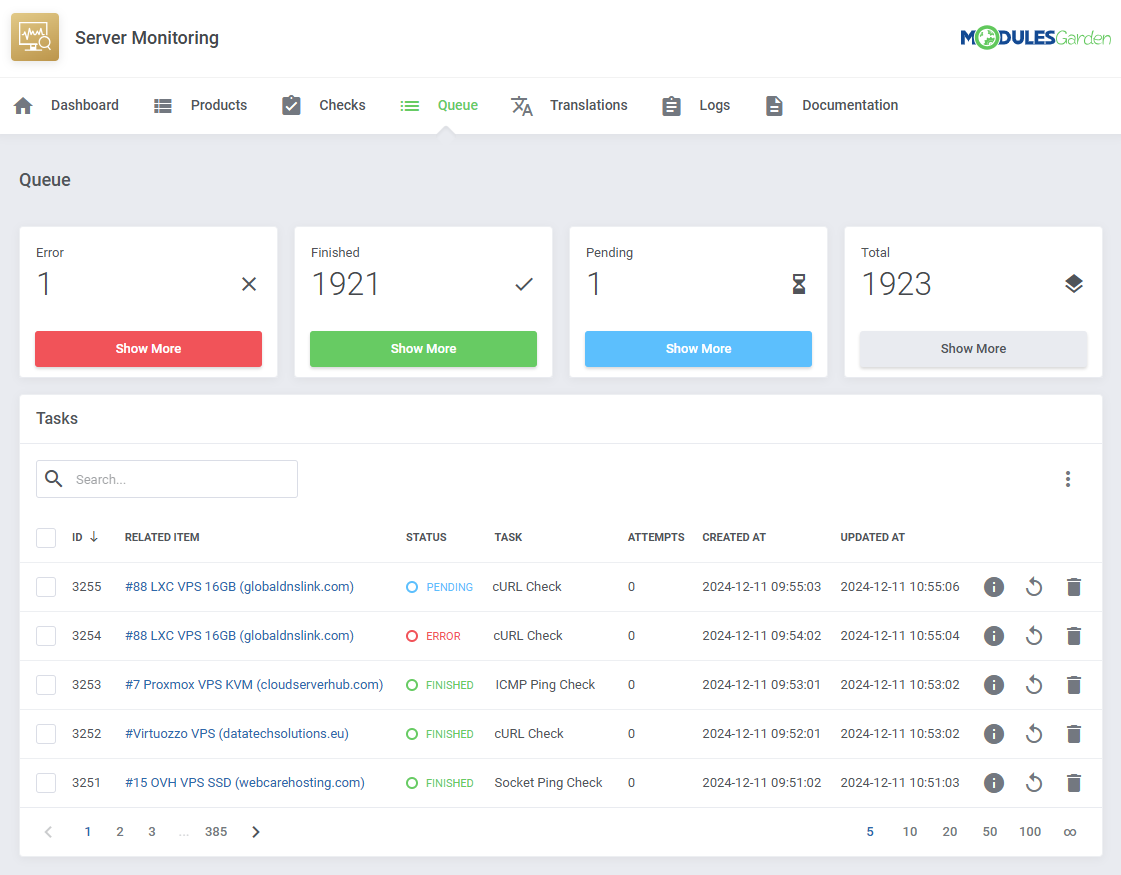Check the box for task 3254
Image resolution: width=1121 pixels, height=875 pixels.
click(x=46, y=636)
